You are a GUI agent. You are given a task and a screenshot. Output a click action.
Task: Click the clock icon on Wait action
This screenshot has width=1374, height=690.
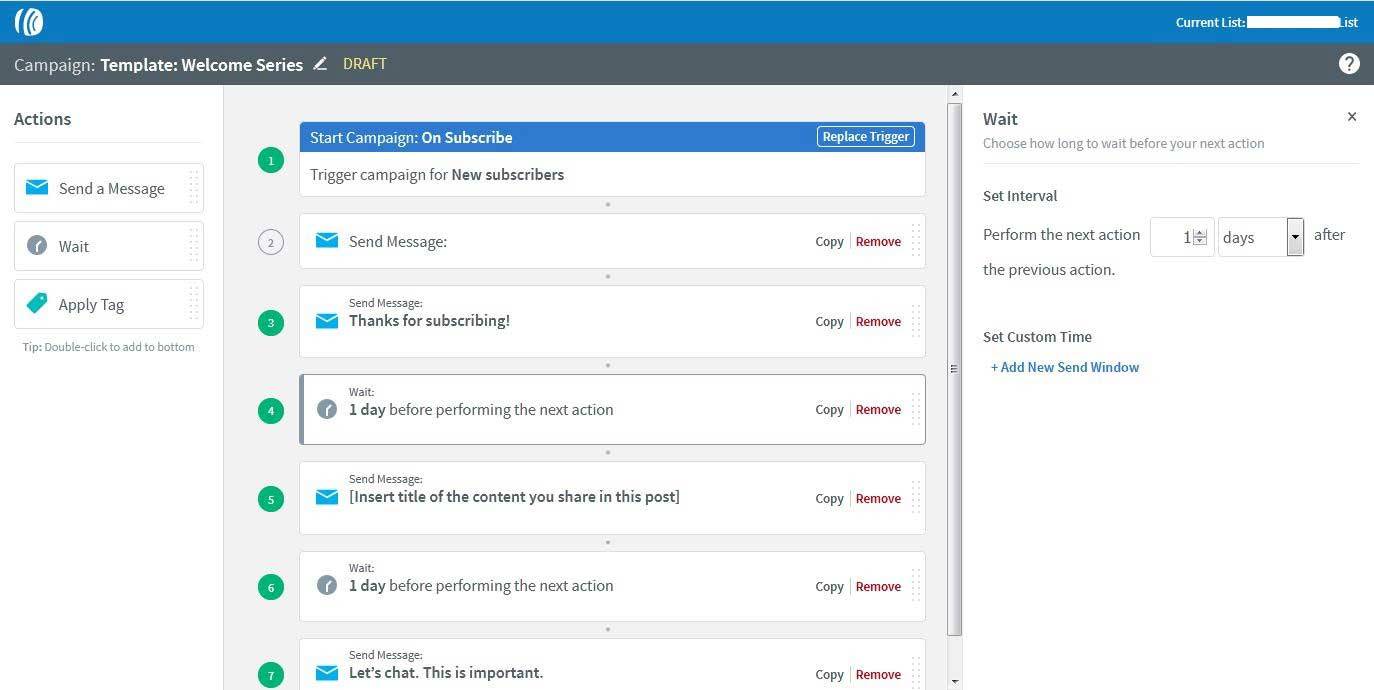[37, 246]
